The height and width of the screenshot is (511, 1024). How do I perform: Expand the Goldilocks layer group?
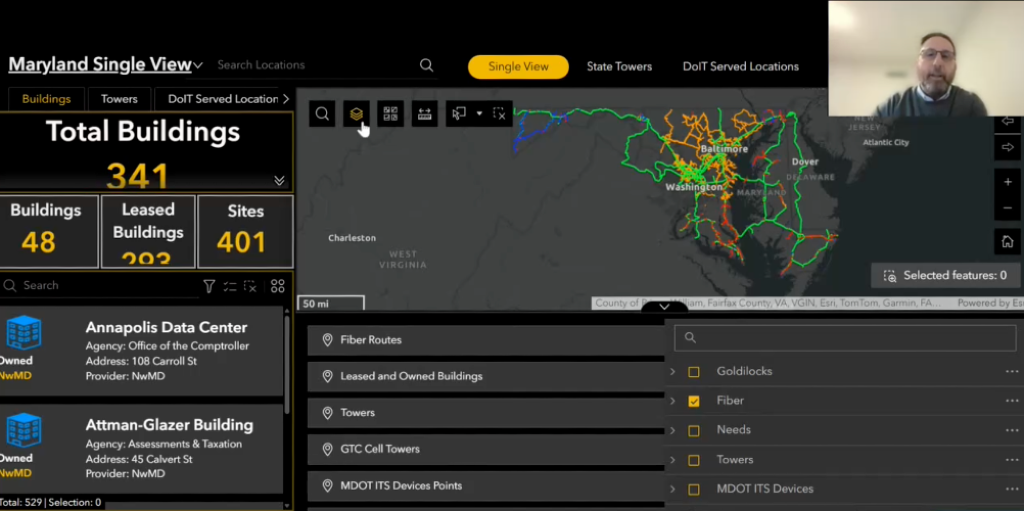pyautogui.click(x=673, y=371)
